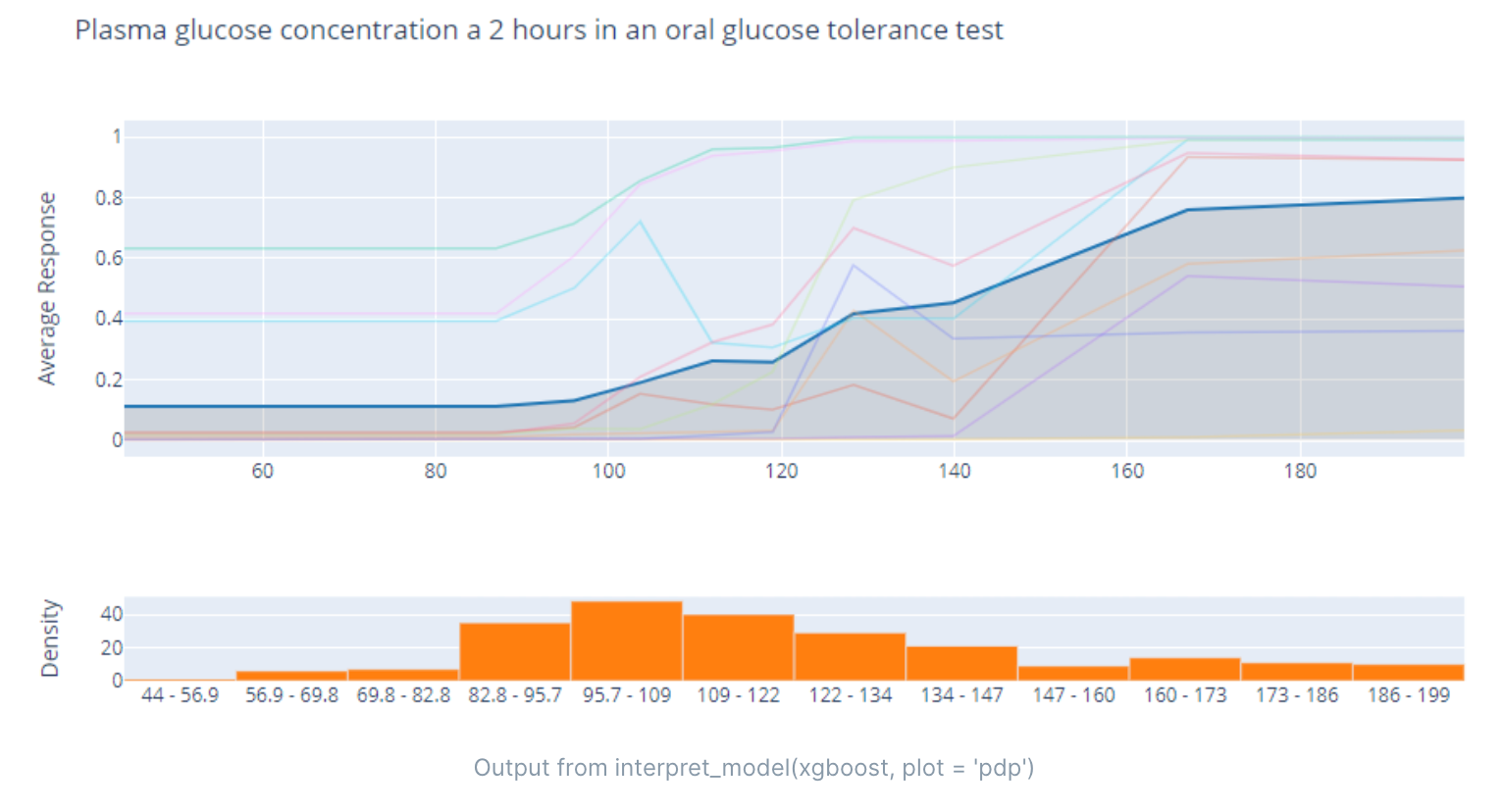
Task: Click the x-axis tick label 60
Action: (x=262, y=471)
